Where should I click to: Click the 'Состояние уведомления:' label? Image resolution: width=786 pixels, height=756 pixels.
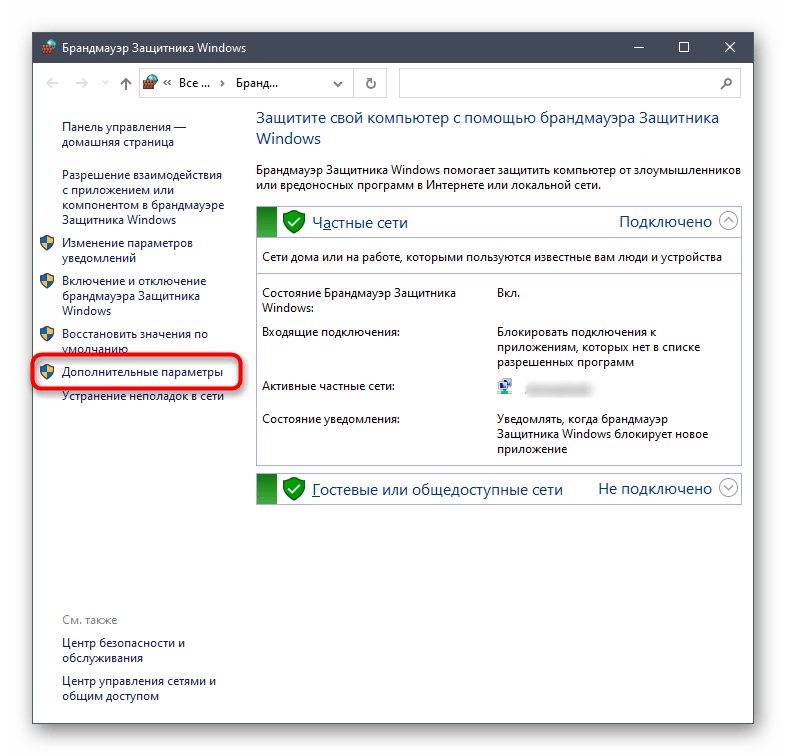[x=331, y=419]
